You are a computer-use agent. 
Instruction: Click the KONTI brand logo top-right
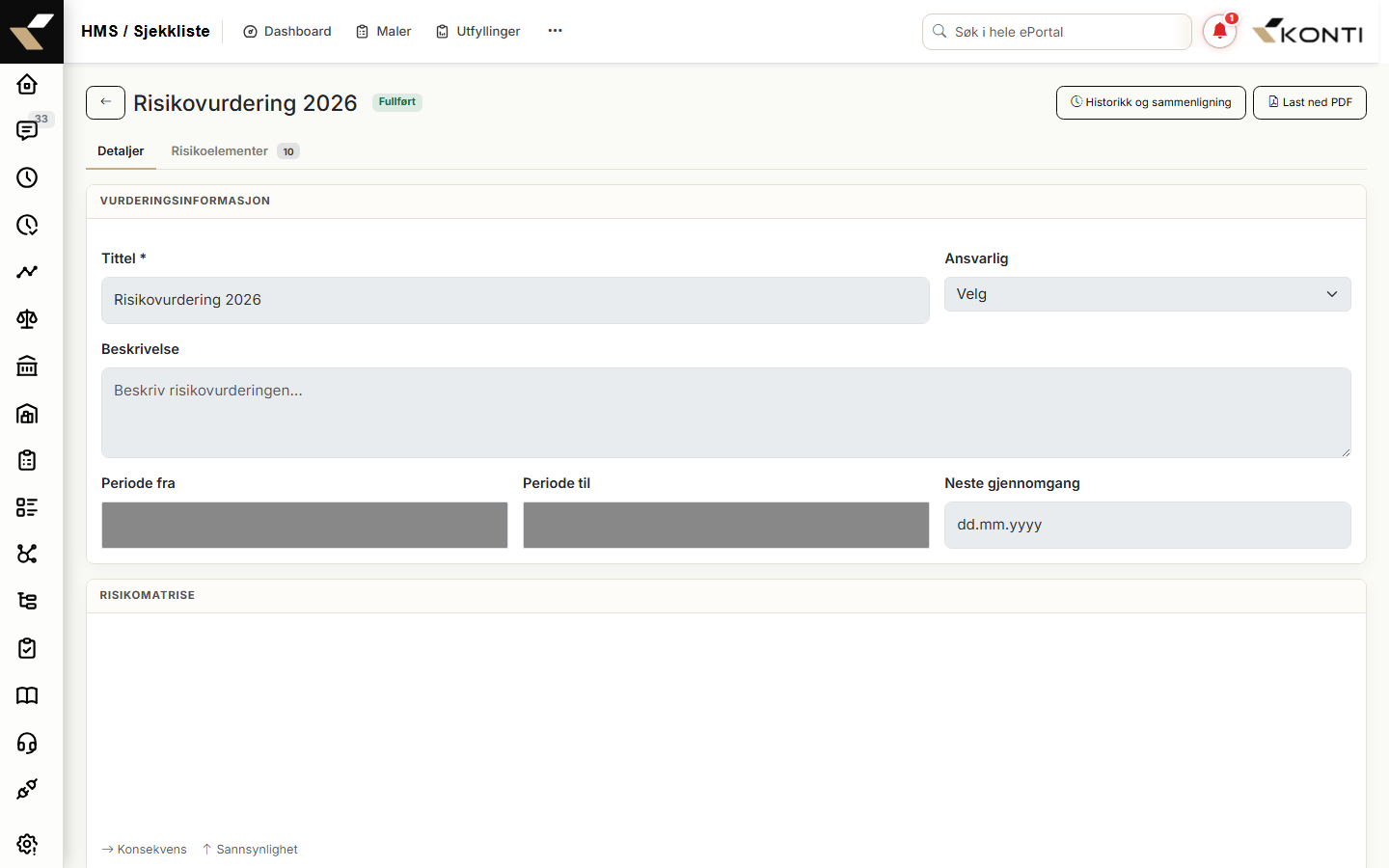(1307, 32)
